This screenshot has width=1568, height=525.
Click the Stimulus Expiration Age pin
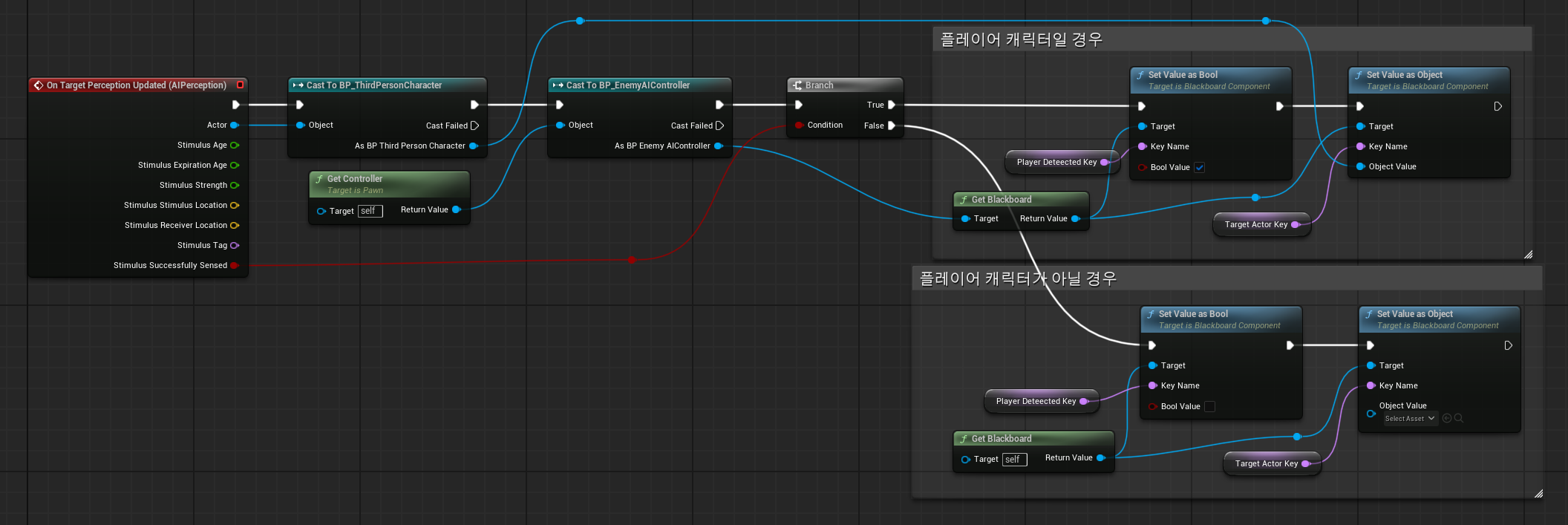point(235,166)
